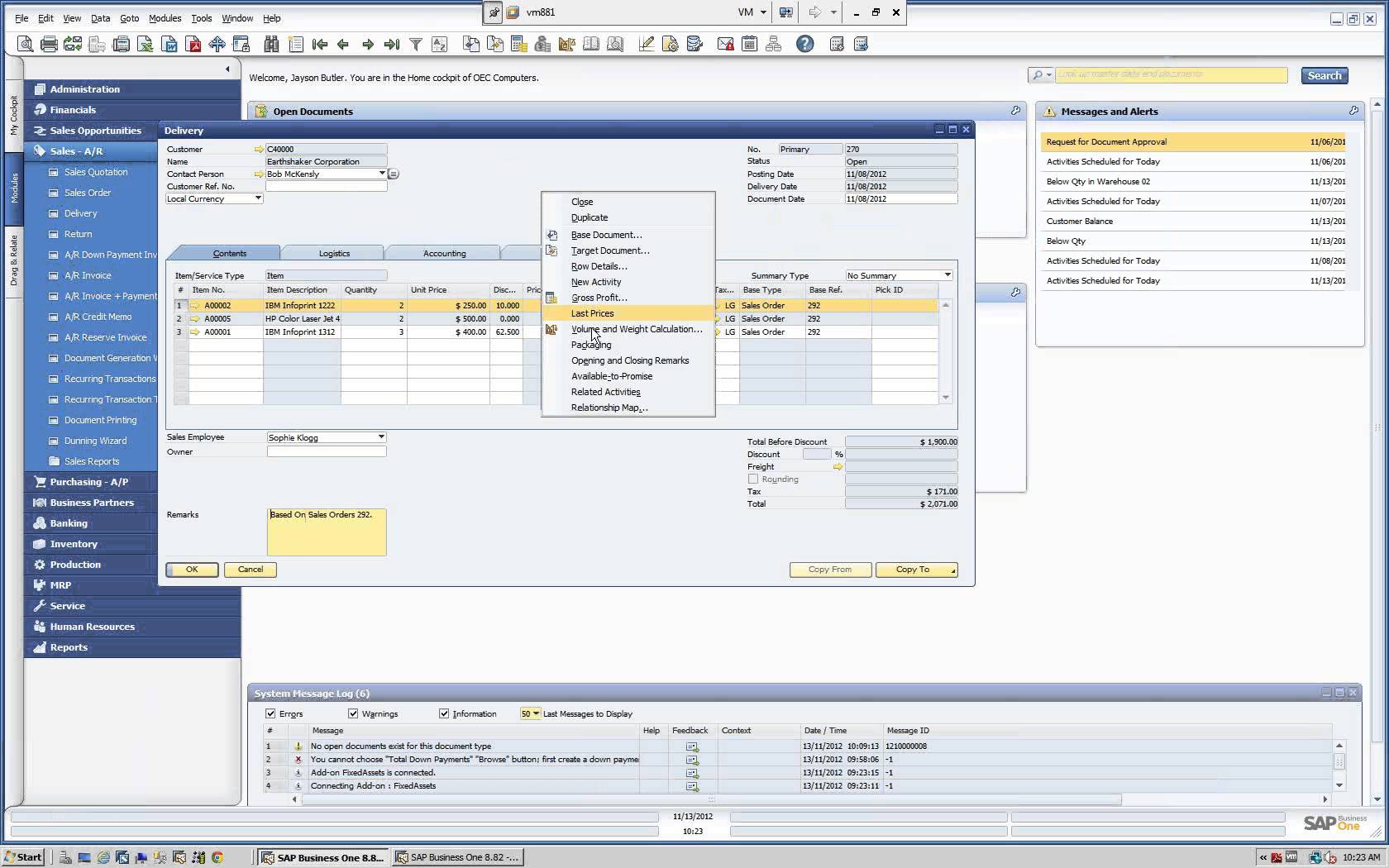The height and width of the screenshot is (868, 1389).
Task: Click the Export to PDF icon
Action: click(194, 45)
